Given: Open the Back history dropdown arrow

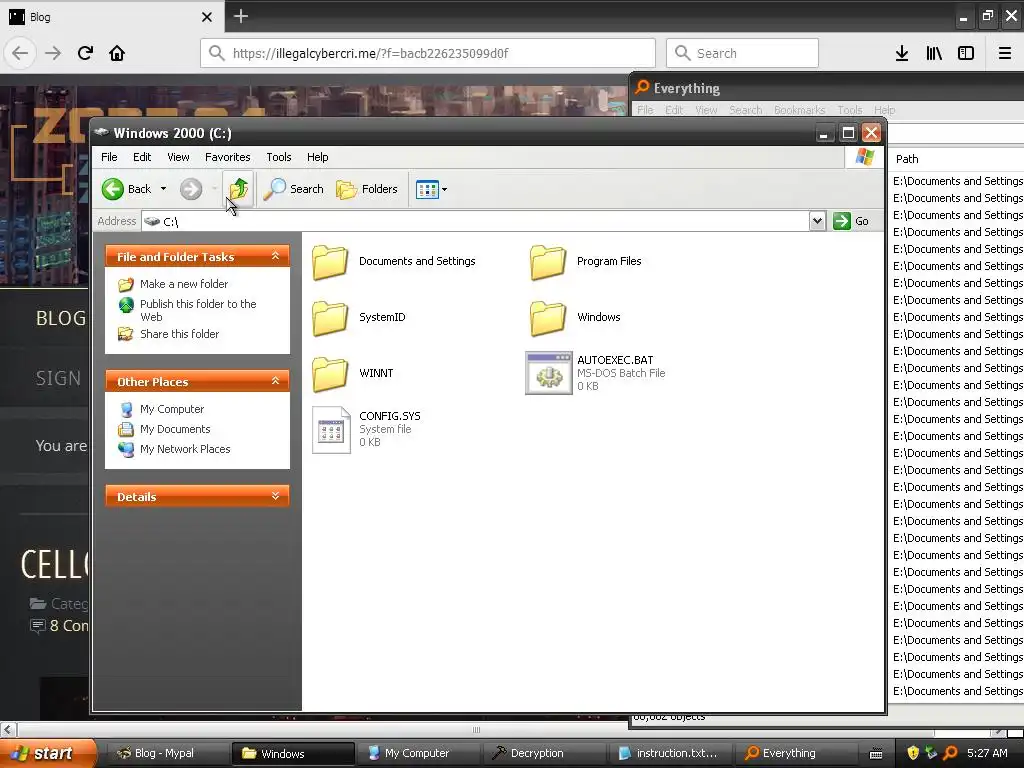Looking at the screenshot, I should [x=163, y=189].
